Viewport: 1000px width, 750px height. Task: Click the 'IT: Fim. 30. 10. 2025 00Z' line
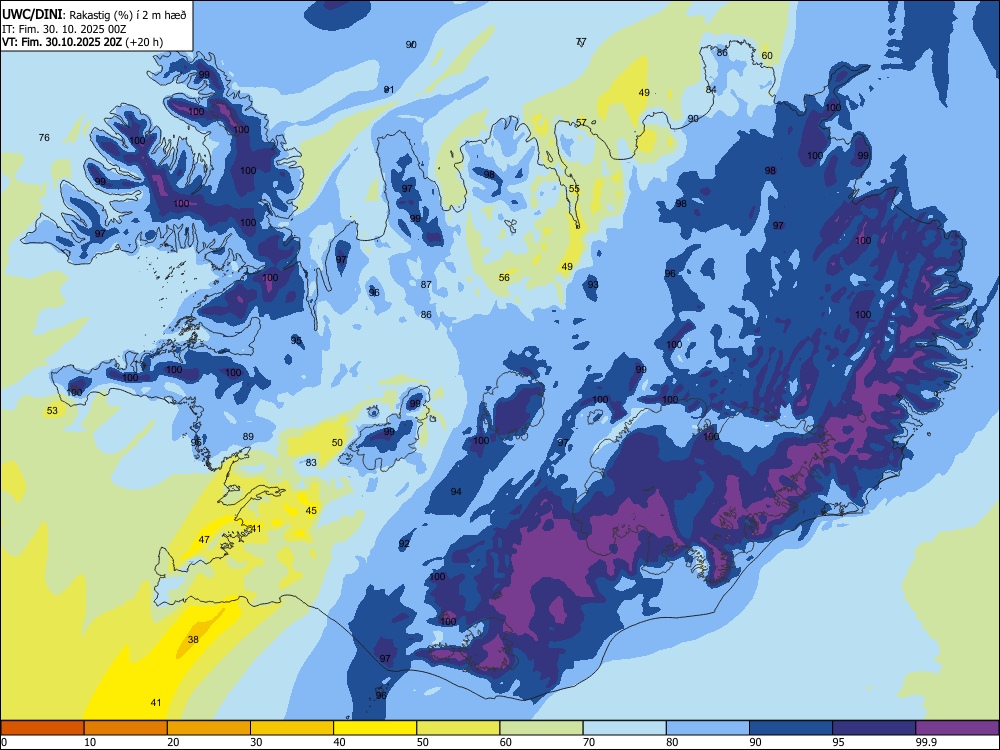(x=64, y=29)
